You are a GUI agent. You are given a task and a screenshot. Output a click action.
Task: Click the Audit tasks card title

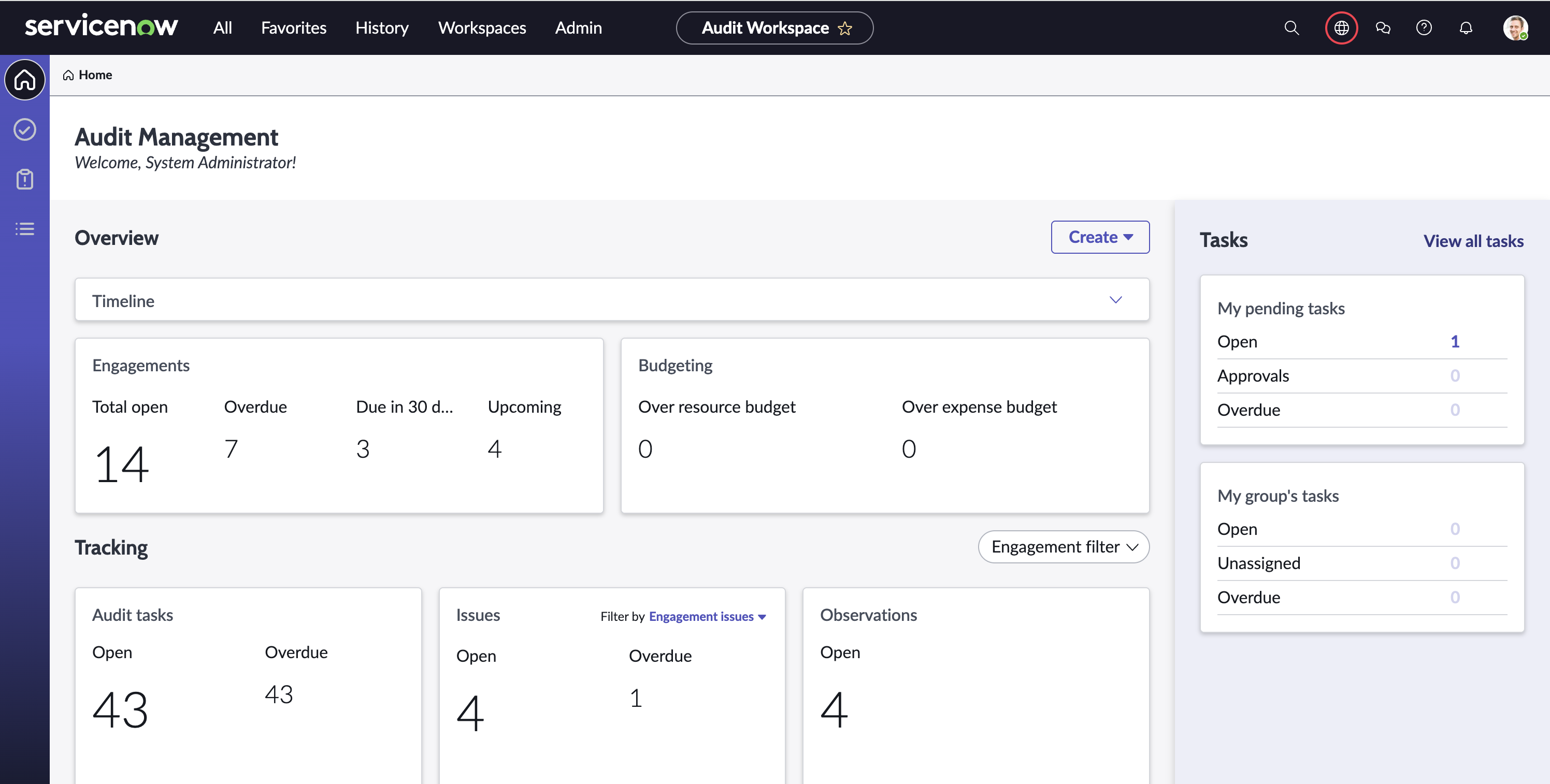coord(133,615)
